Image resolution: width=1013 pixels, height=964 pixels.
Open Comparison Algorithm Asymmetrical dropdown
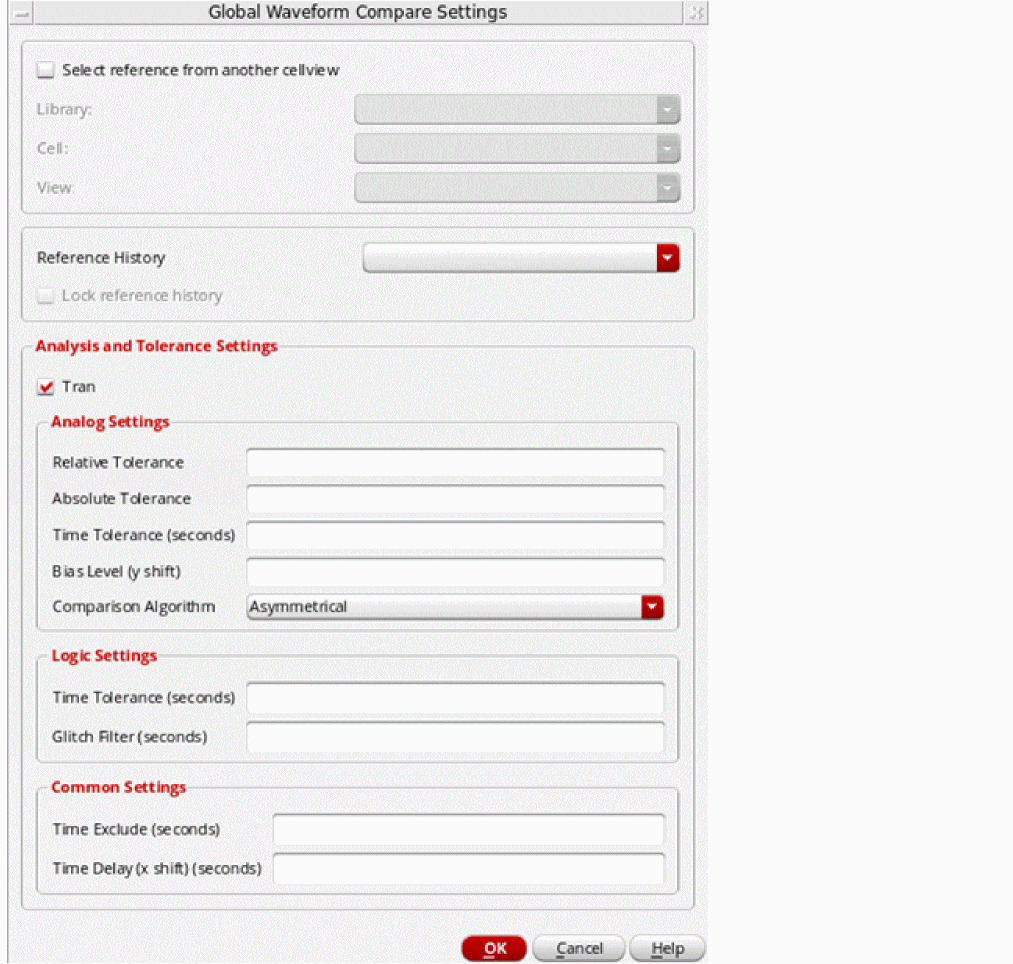[x=455, y=607]
